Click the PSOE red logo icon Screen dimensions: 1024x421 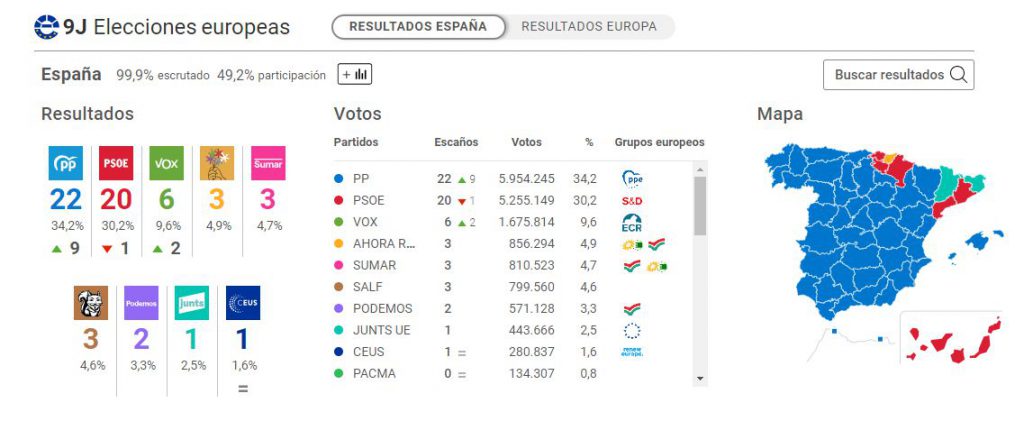click(x=116, y=162)
